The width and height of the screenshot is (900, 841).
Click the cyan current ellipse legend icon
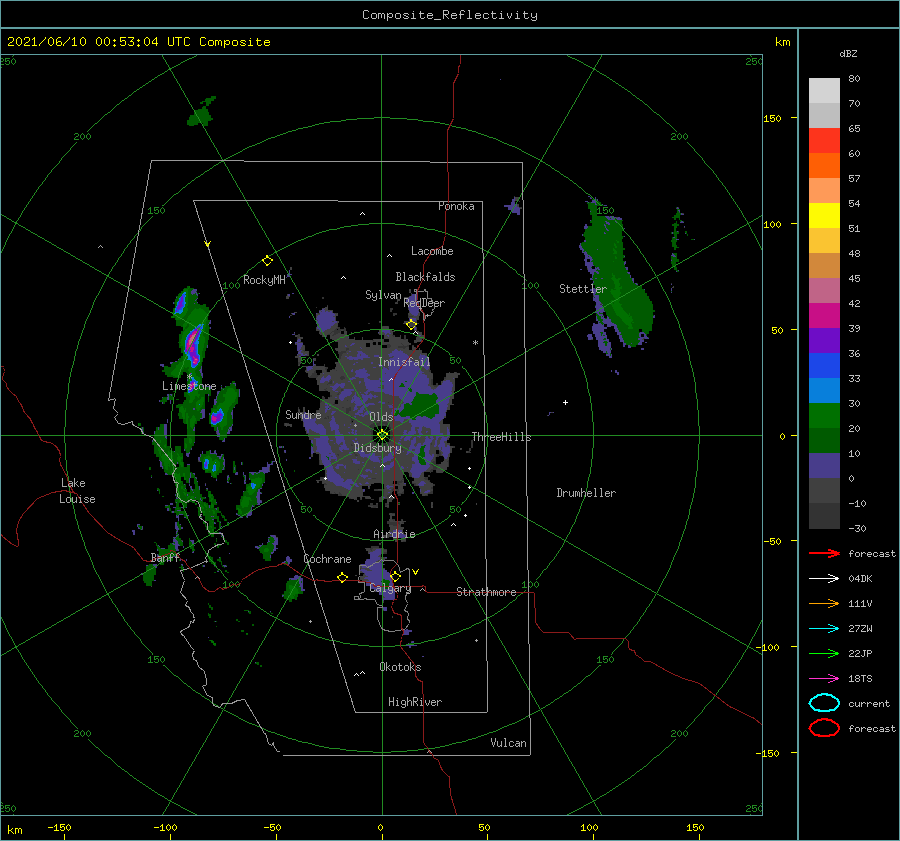pos(824,703)
